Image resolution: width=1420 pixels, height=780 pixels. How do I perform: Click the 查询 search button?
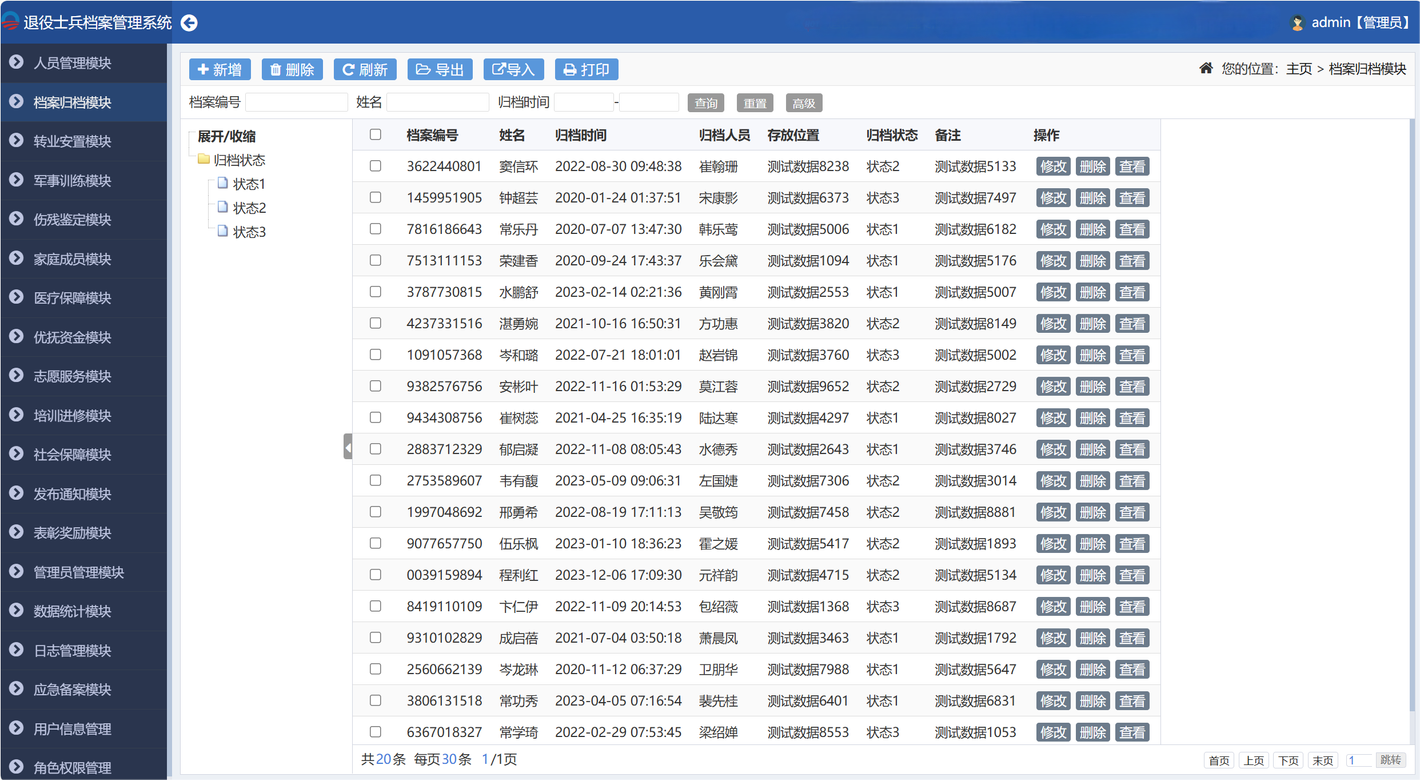[x=706, y=103]
